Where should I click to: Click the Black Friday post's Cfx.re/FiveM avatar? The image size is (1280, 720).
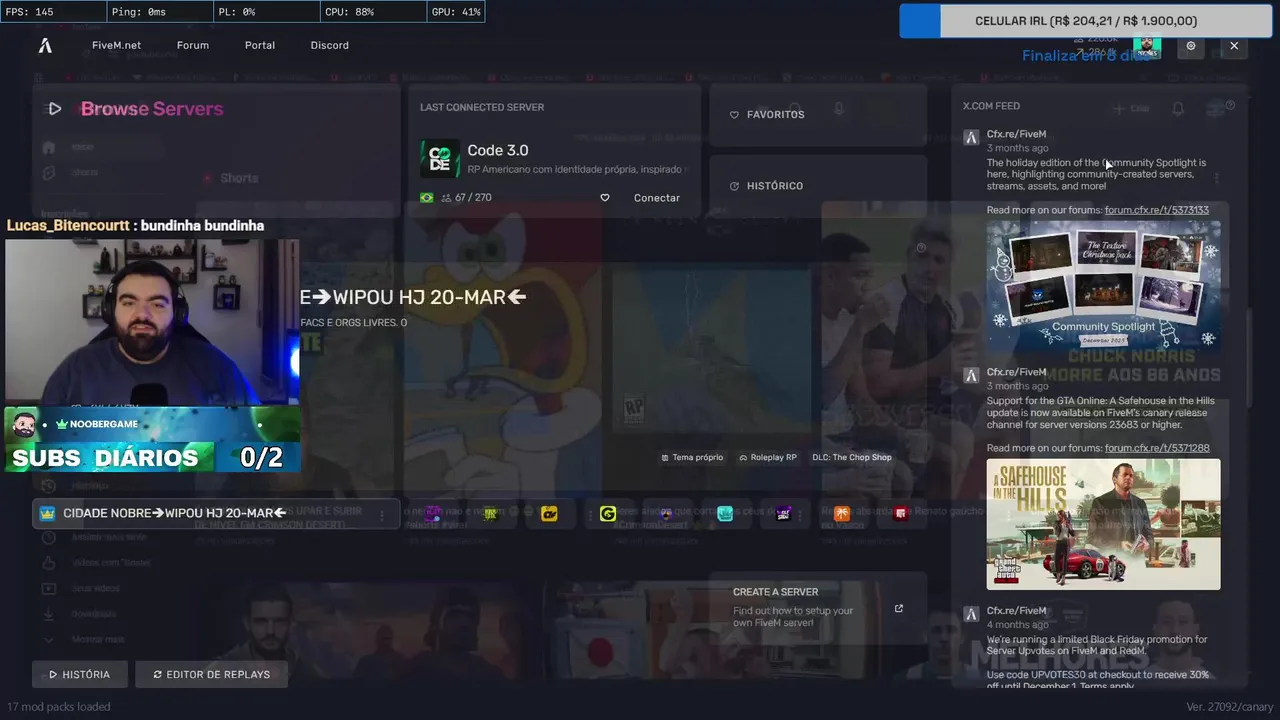[970, 615]
